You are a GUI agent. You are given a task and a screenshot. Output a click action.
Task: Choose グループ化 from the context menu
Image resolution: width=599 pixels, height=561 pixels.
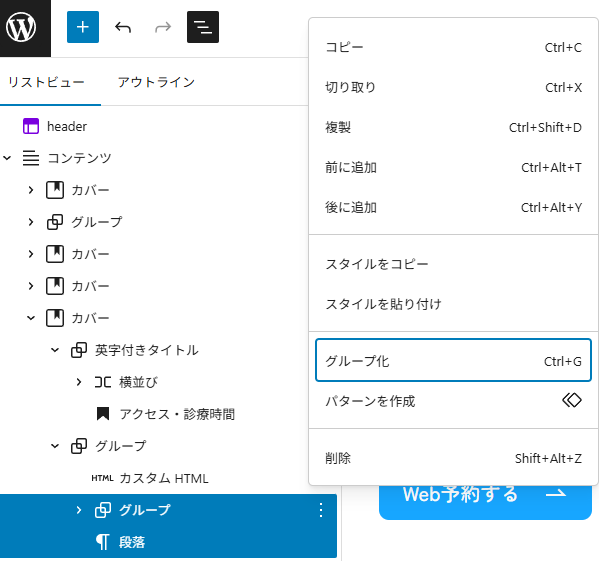453,361
